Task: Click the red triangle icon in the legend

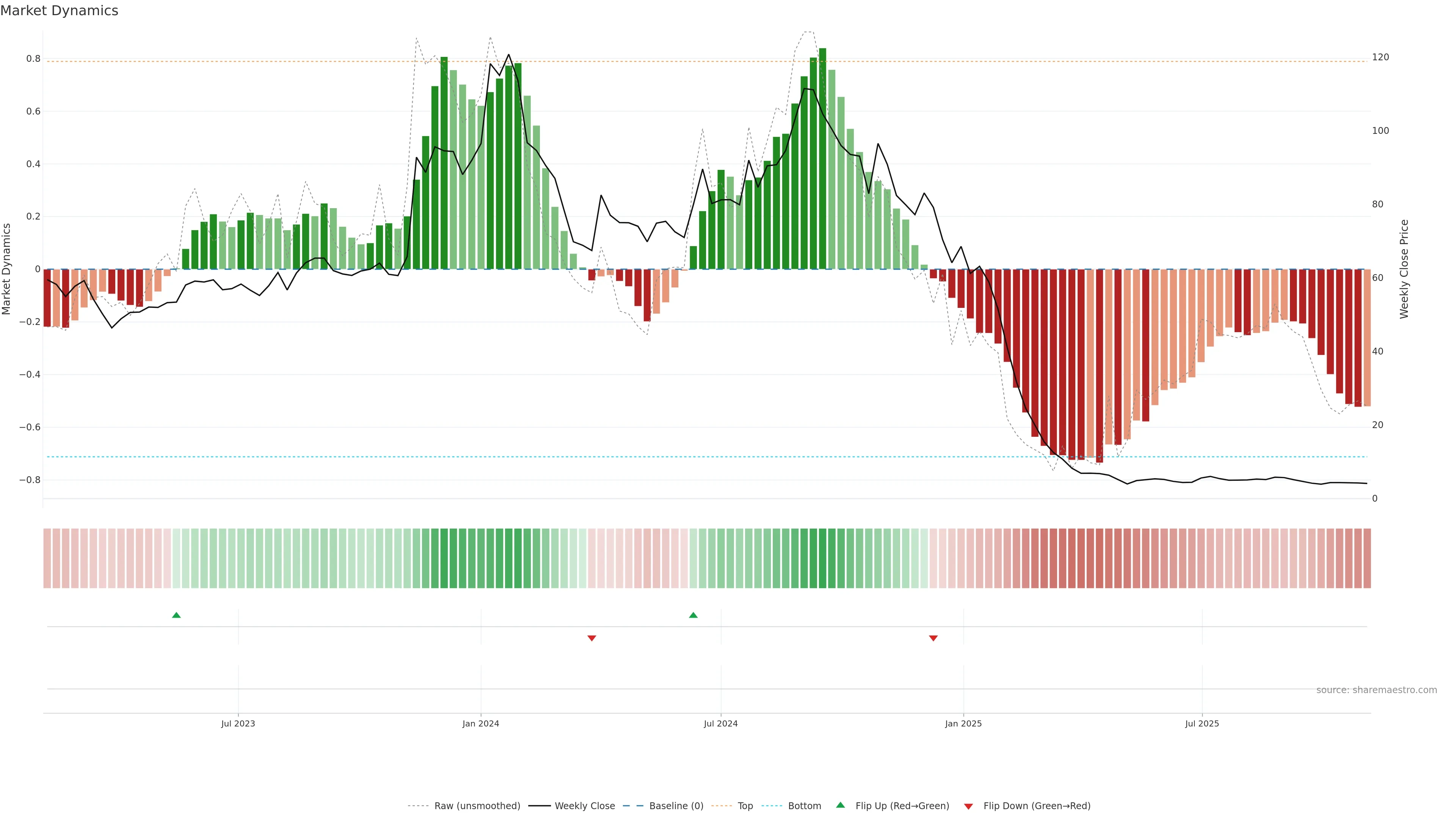Action: point(968,806)
